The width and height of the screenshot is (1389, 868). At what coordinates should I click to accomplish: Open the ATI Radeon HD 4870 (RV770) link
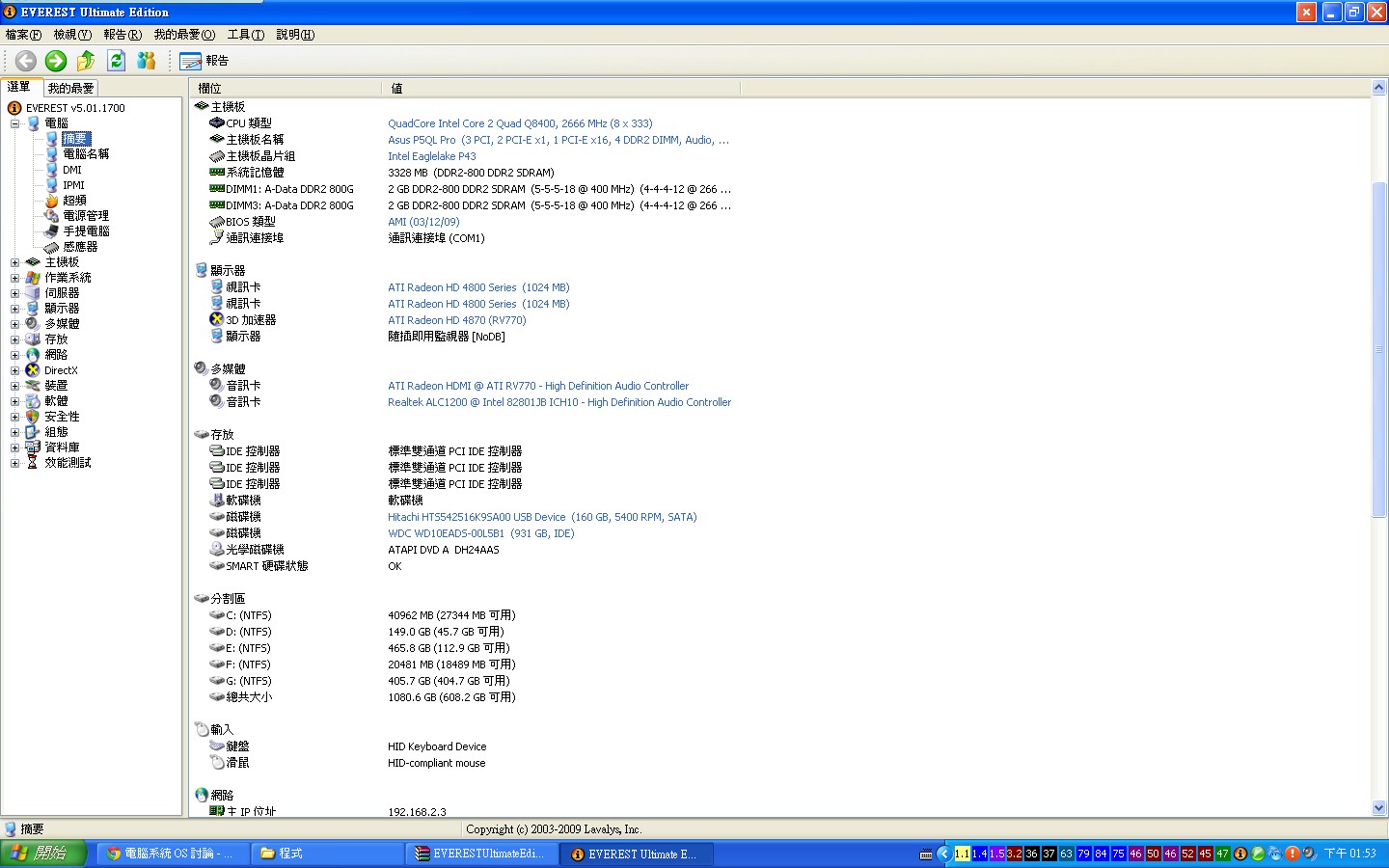coord(457,320)
